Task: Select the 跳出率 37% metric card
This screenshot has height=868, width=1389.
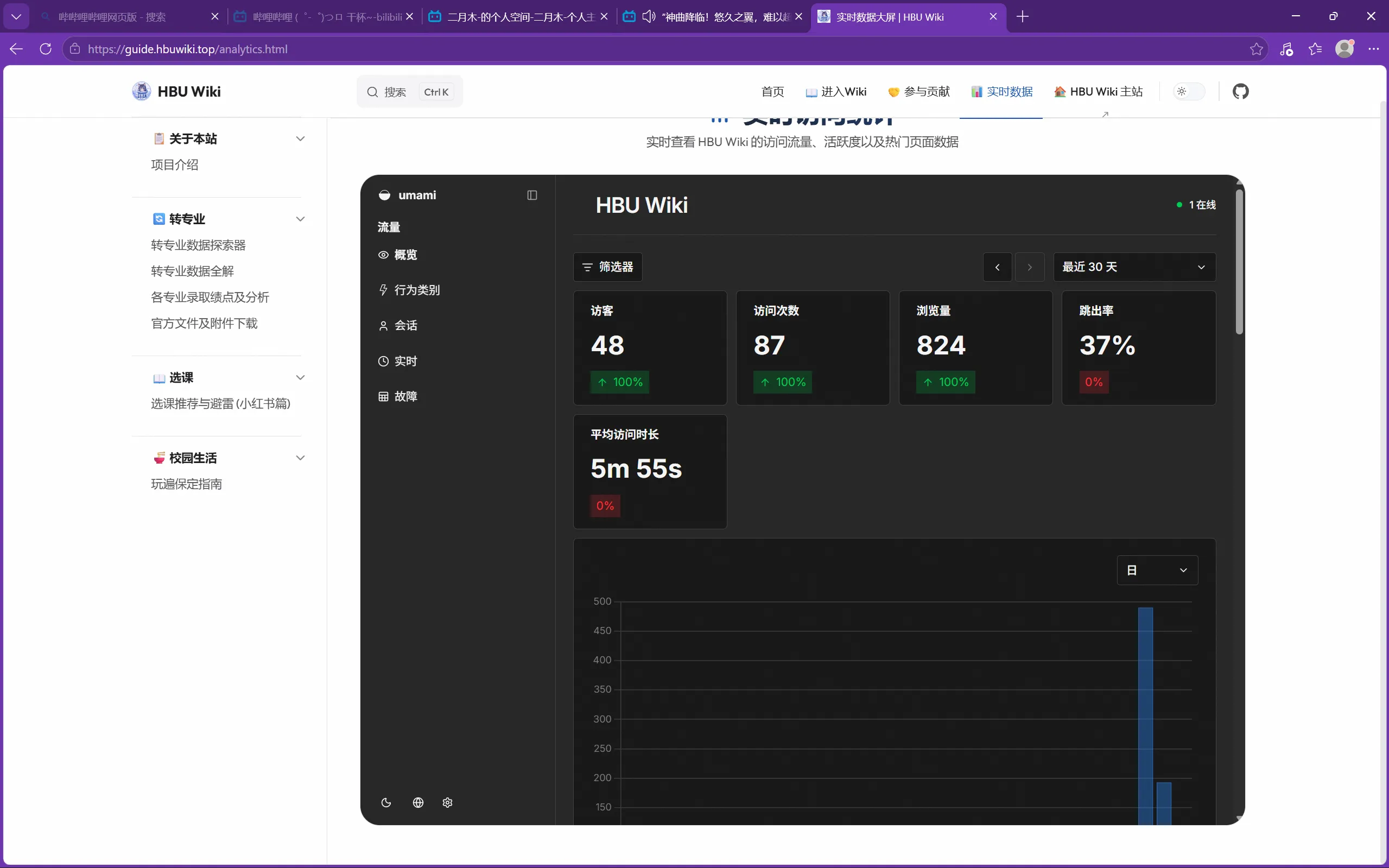Action: (x=1139, y=348)
